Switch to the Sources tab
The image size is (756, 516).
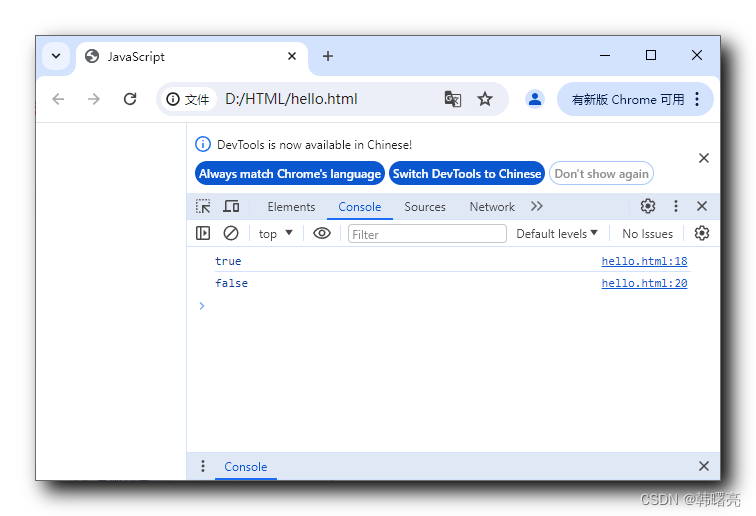coord(425,207)
